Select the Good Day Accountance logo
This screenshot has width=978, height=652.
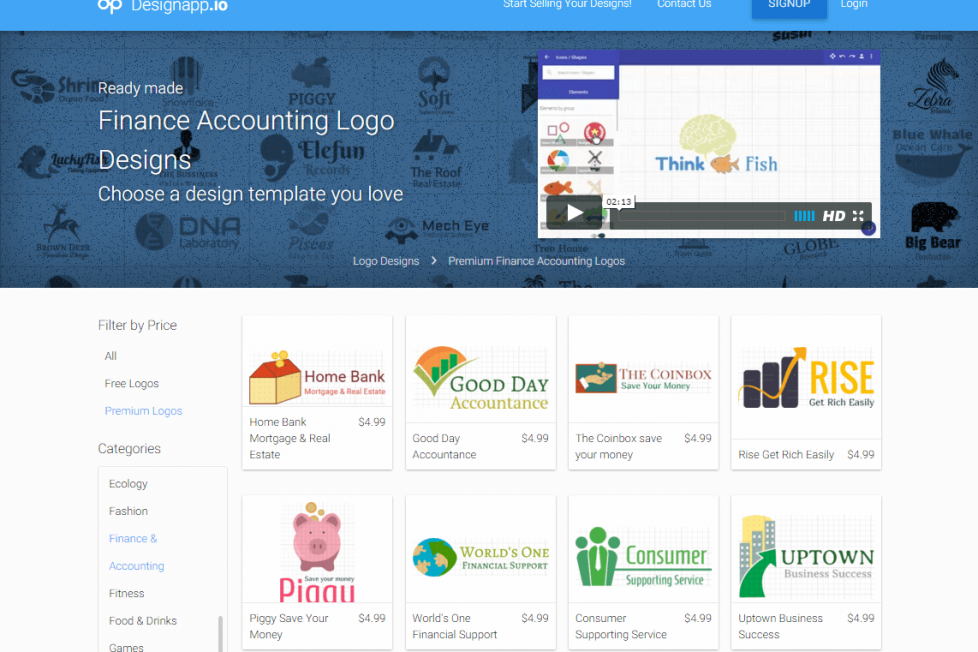pos(480,377)
